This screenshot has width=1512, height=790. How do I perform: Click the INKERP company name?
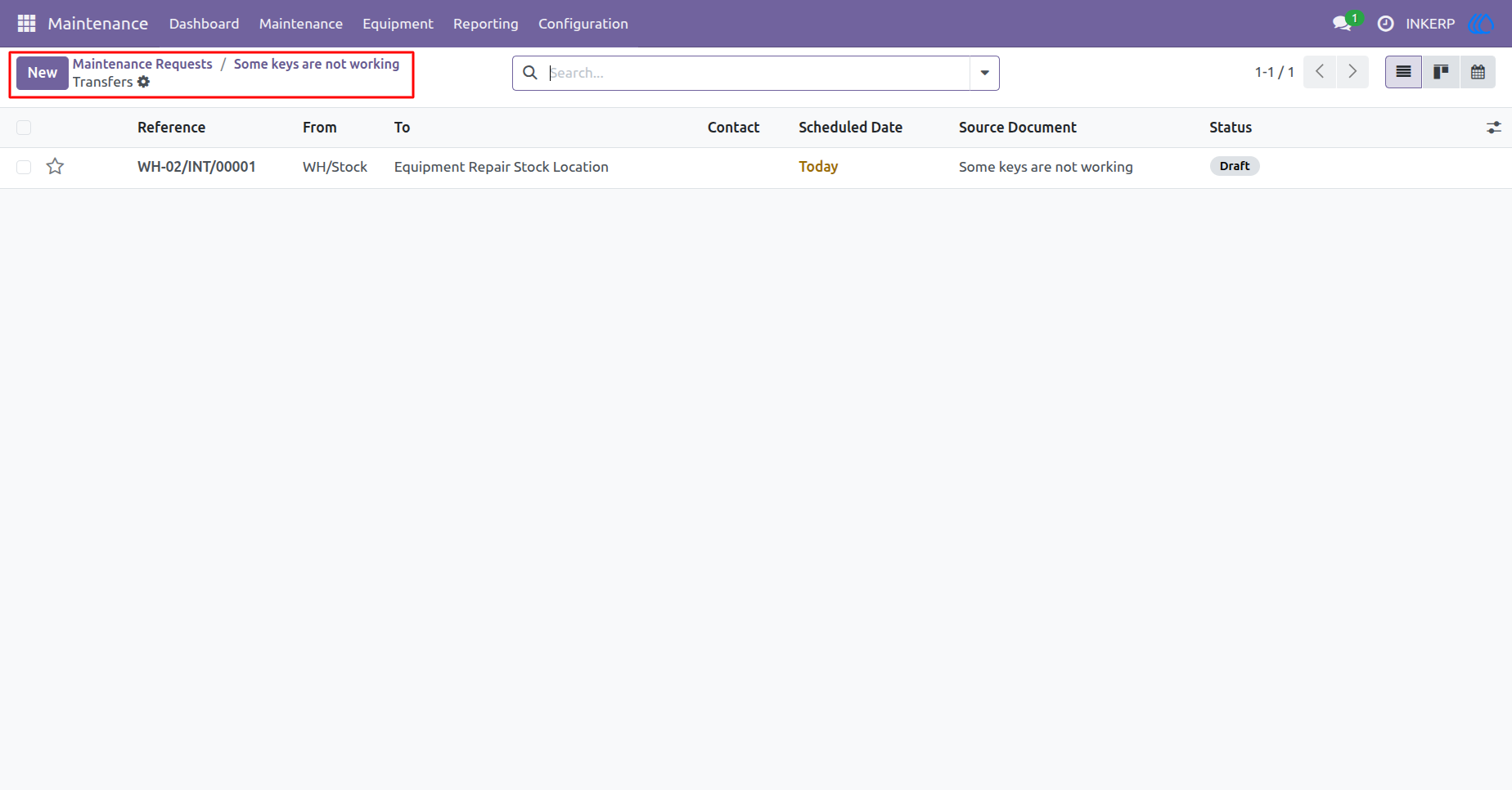point(1430,24)
